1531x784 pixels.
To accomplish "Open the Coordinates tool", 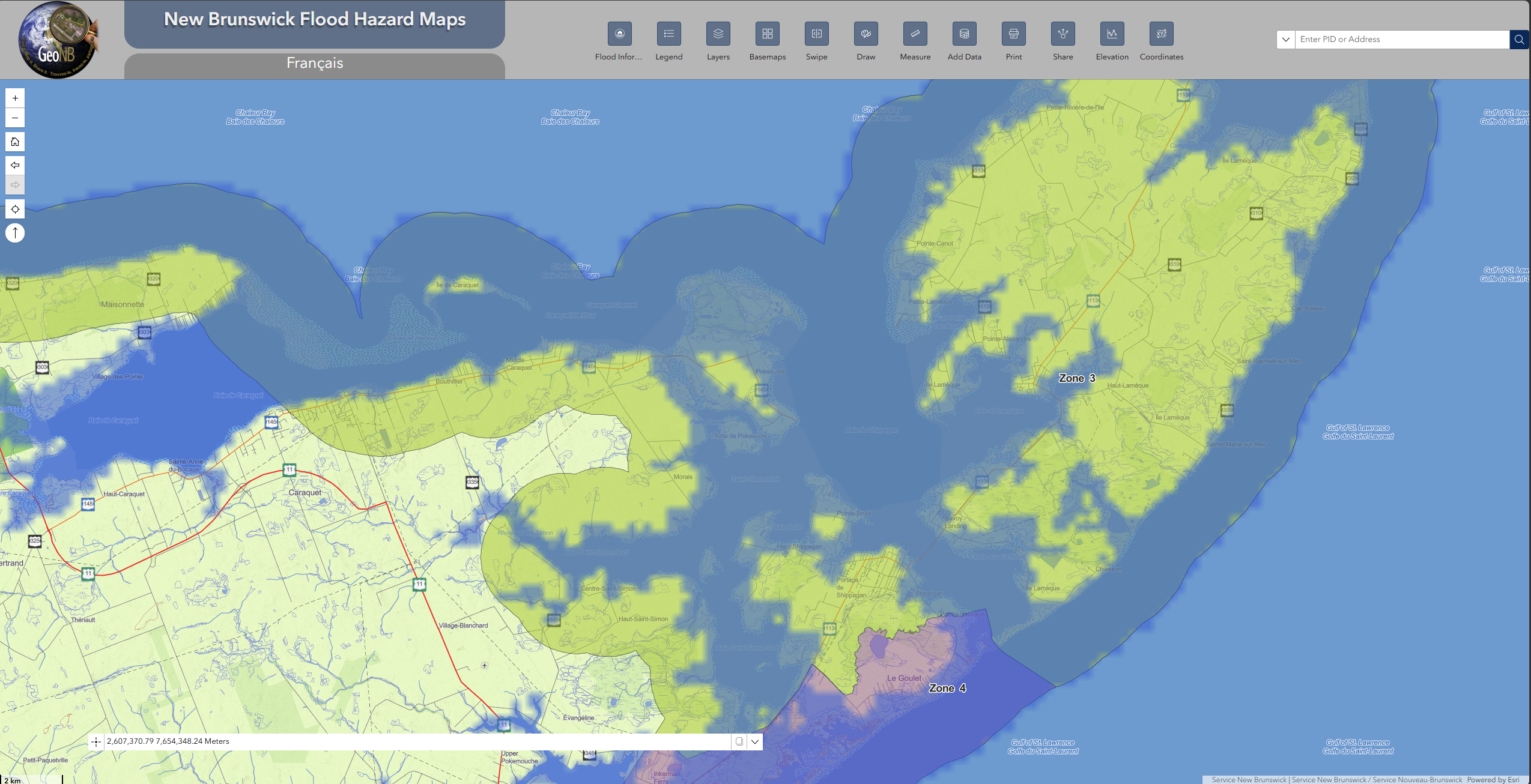I will 1161,34.
